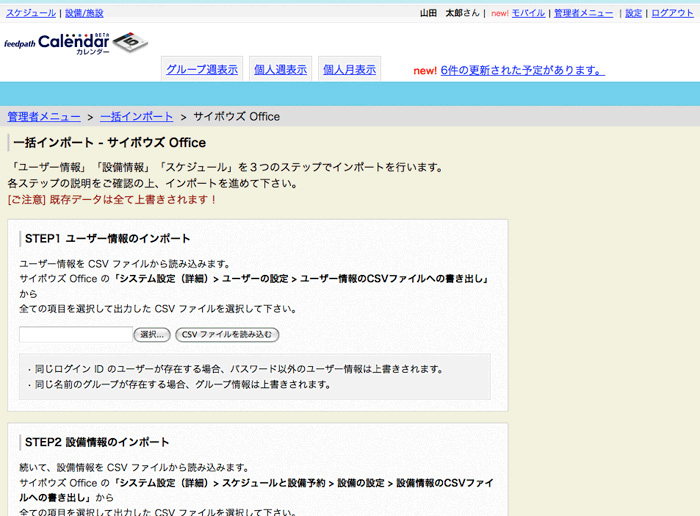Image resolution: width=700 pixels, height=516 pixels.
Task: Click the 一括インポート - サイボウズ Office heading
Action: [110, 143]
